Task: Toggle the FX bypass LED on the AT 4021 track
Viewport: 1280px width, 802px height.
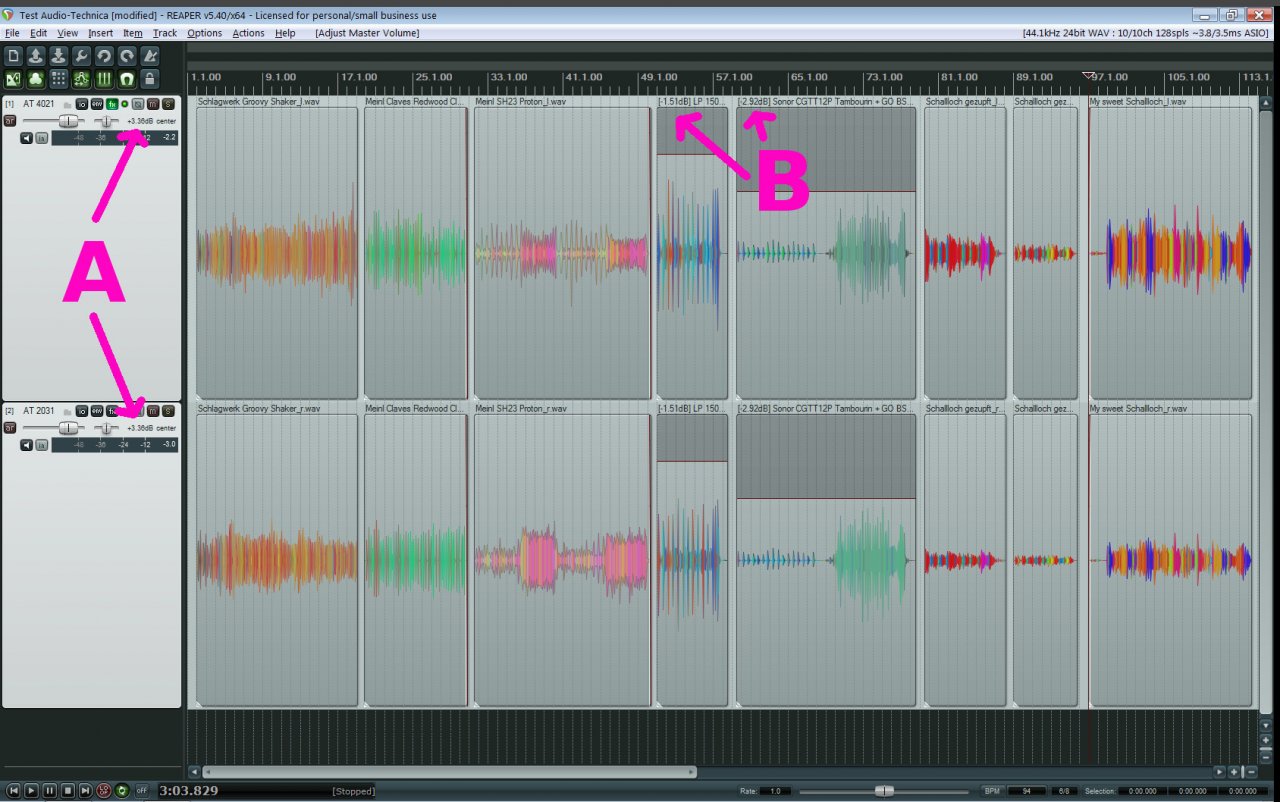Action: coord(125,104)
